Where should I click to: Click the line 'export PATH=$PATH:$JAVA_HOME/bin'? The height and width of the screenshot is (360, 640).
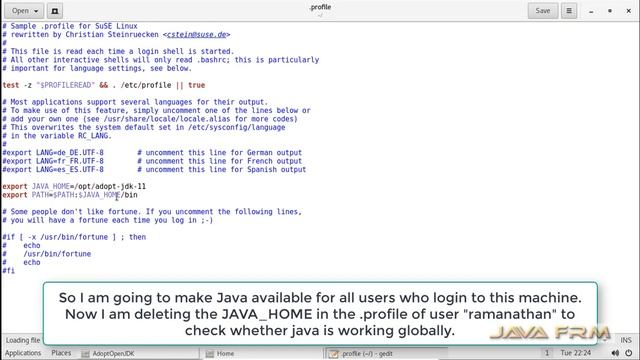pos(70,195)
